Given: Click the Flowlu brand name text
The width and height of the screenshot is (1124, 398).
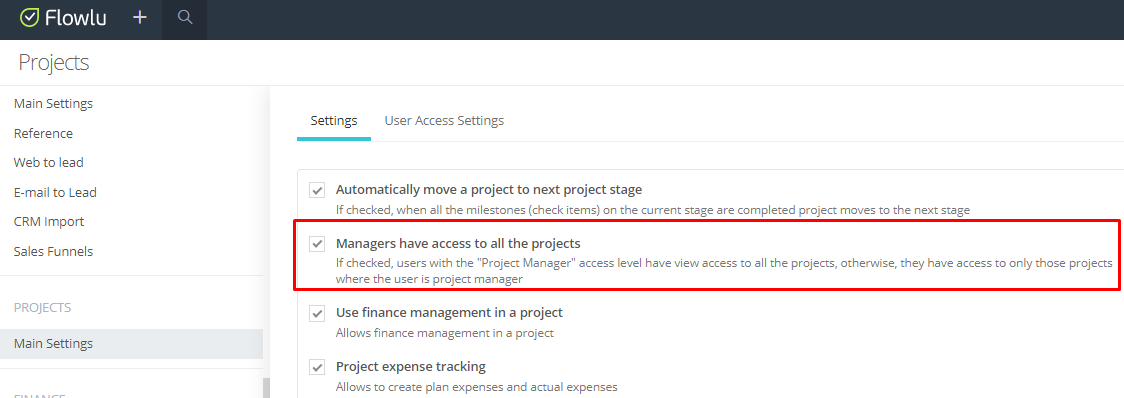Looking at the screenshot, I should pyautogui.click(x=75, y=18).
